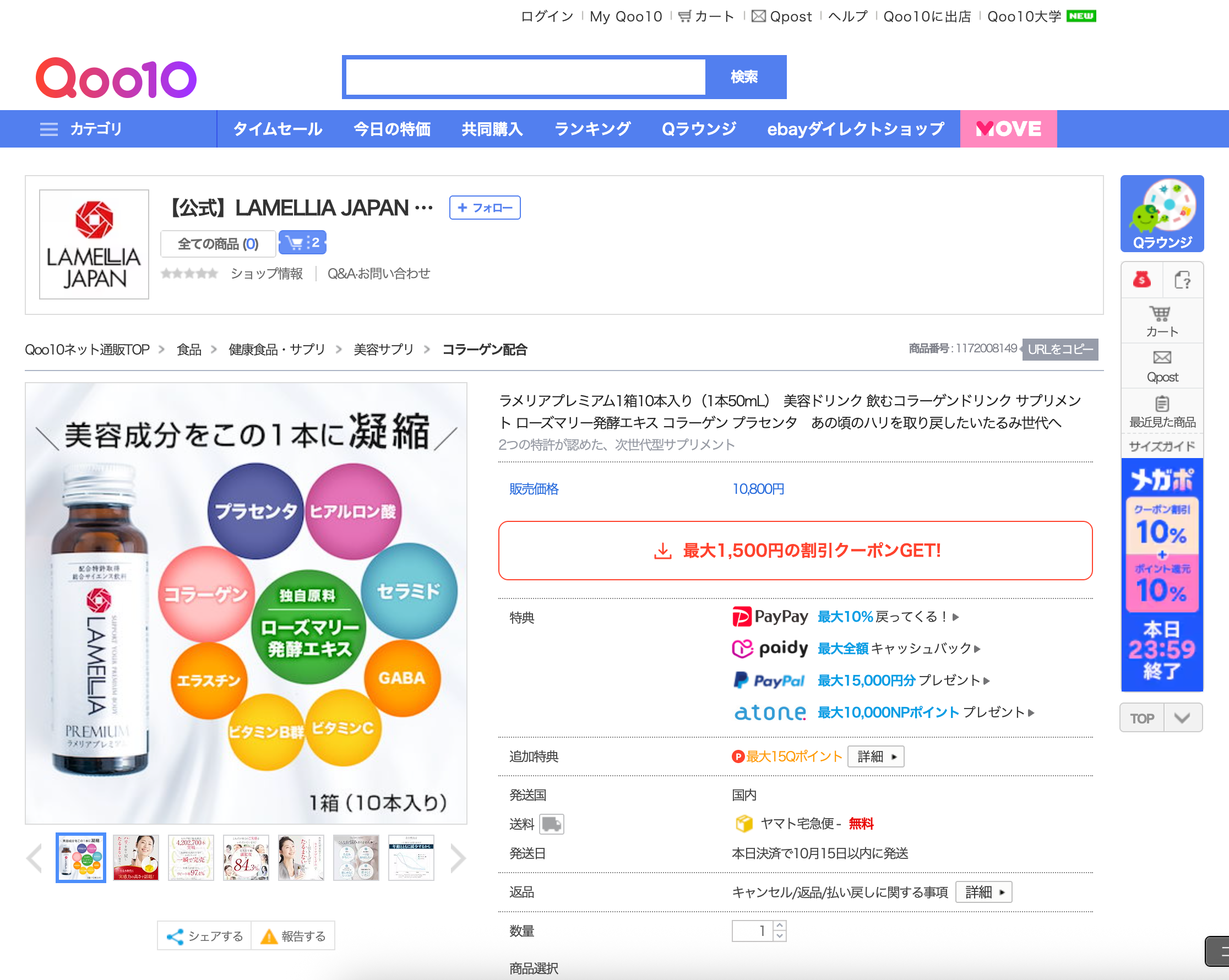
Task: Open the ランキング menu item
Action: coord(592,129)
